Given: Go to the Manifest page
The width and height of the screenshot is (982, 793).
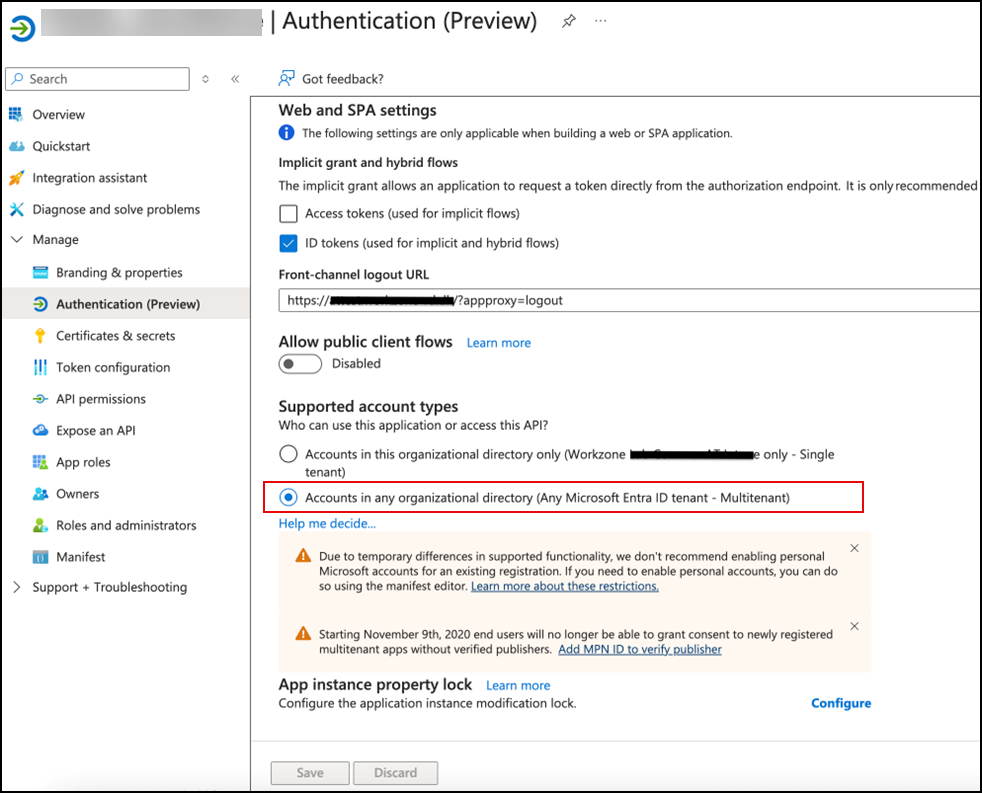Looking at the screenshot, I should (80, 557).
